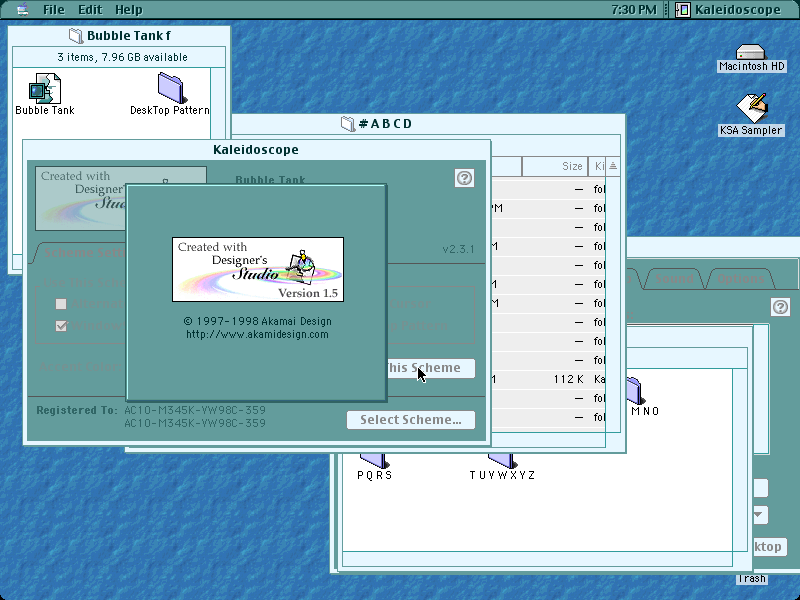Viewport: 800px width, 600px height.
Task: Click help icon in the rear Kaleidoscope window
Action: pyautogui.click(x=780, y=307)
